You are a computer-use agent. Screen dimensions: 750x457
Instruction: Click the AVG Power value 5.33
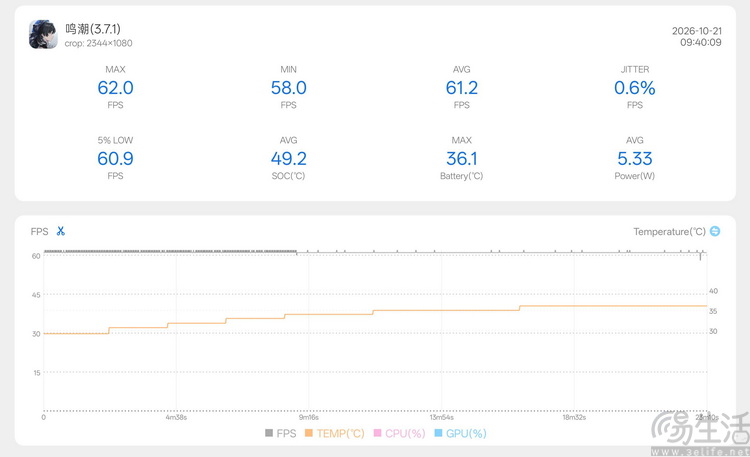click(635, 158)
